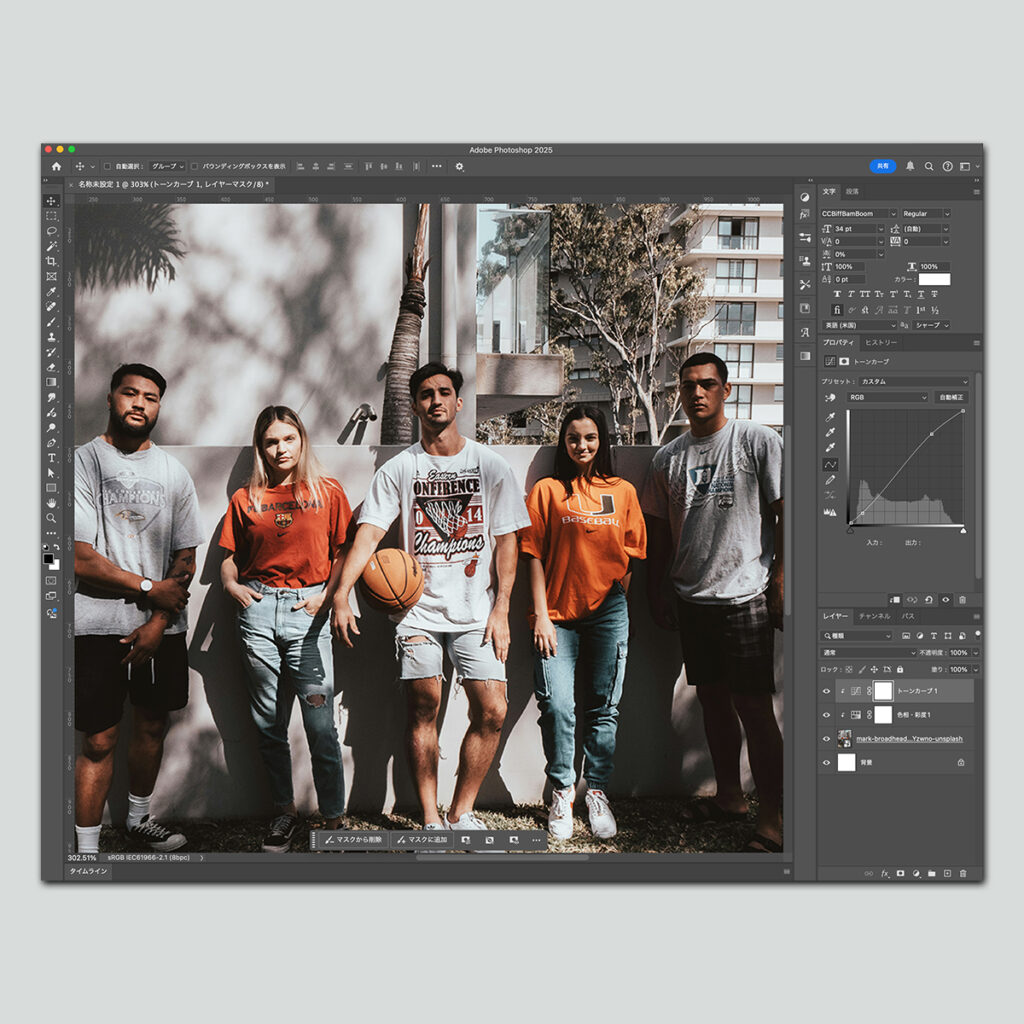Select the Dodge tool
This screenshot has width=1024, height=1024.
(x=51, y=428)
